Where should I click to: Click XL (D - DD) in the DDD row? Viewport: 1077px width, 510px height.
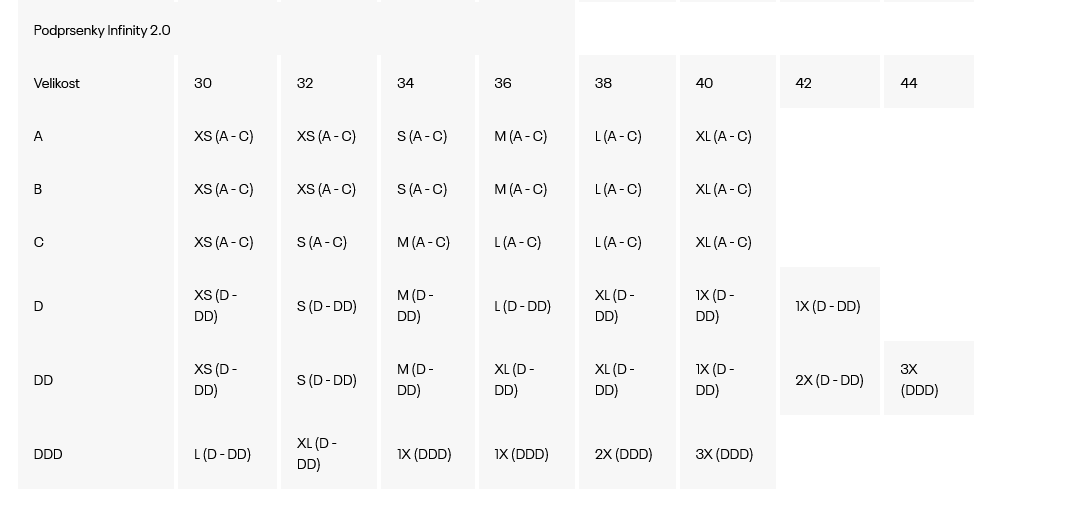click(317, 454)
